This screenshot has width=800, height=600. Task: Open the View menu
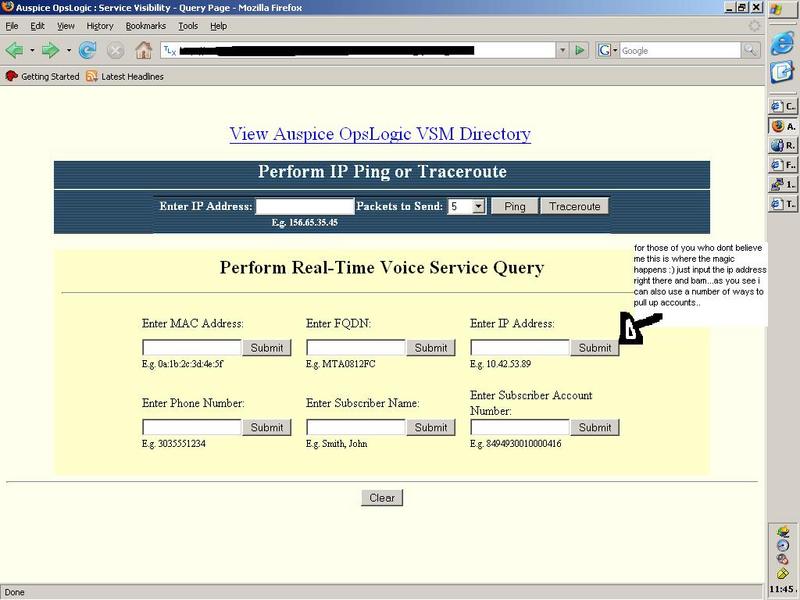pyautogui.click(x=65, y=26)
